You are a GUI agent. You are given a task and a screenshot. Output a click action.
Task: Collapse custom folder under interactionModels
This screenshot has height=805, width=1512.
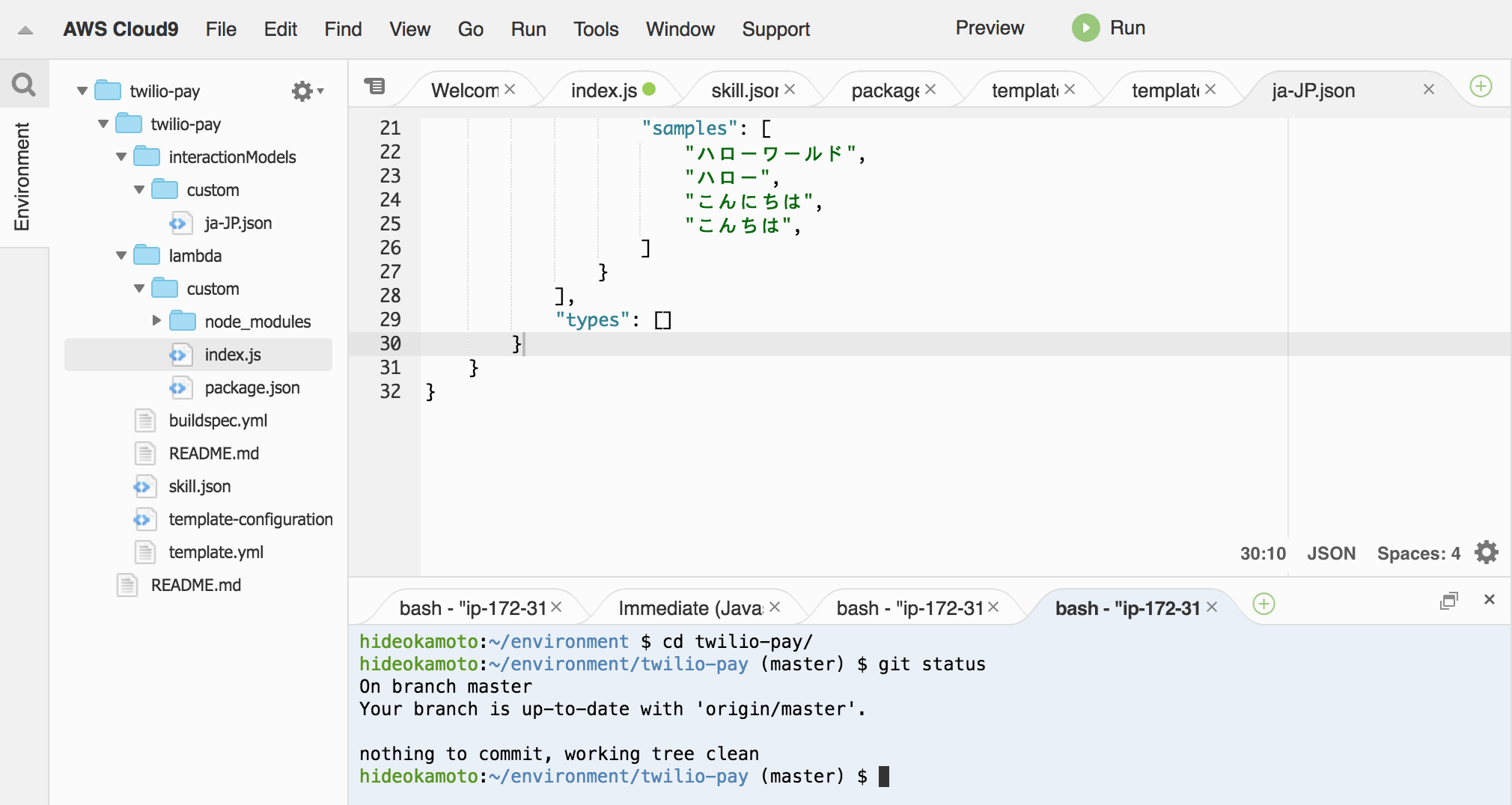pyautogui.click(x=139, y=190)
